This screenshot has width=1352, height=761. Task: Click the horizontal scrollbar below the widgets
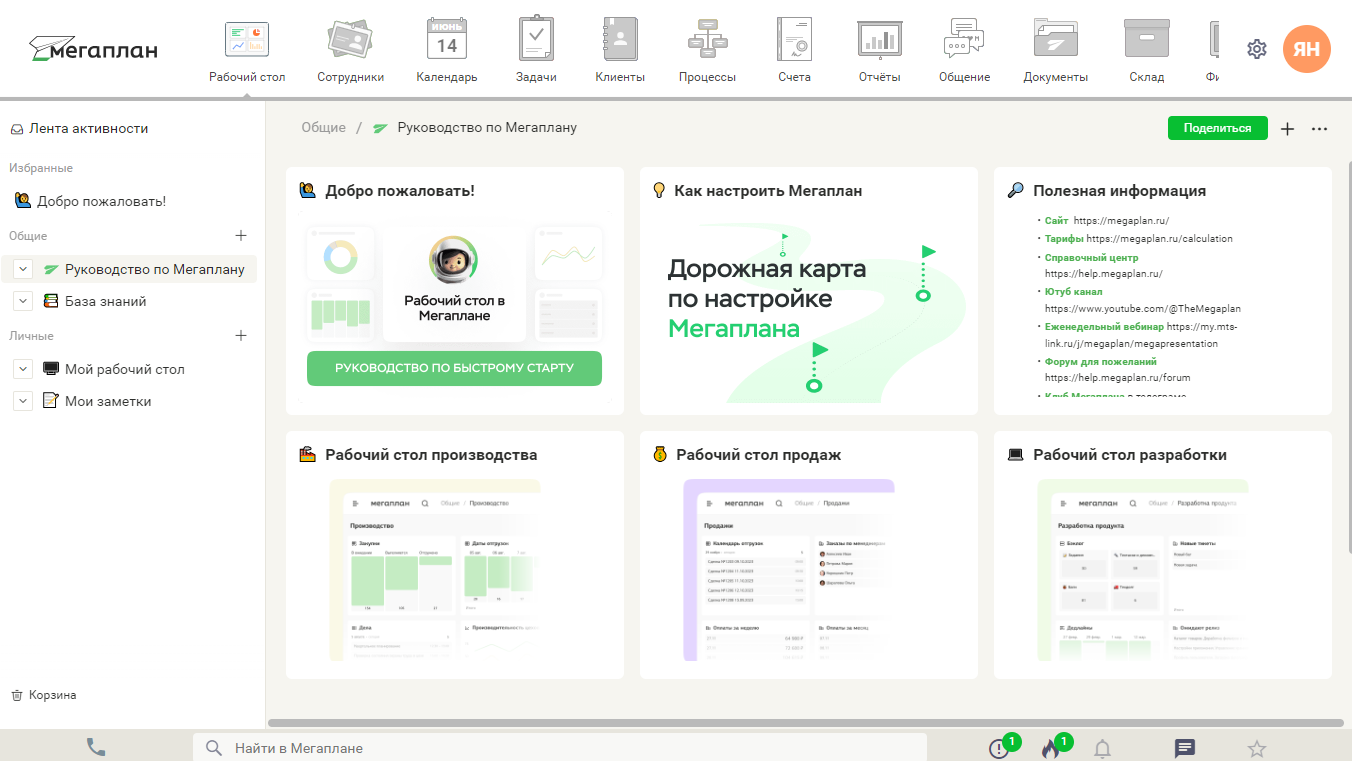(x=808, y=723)
